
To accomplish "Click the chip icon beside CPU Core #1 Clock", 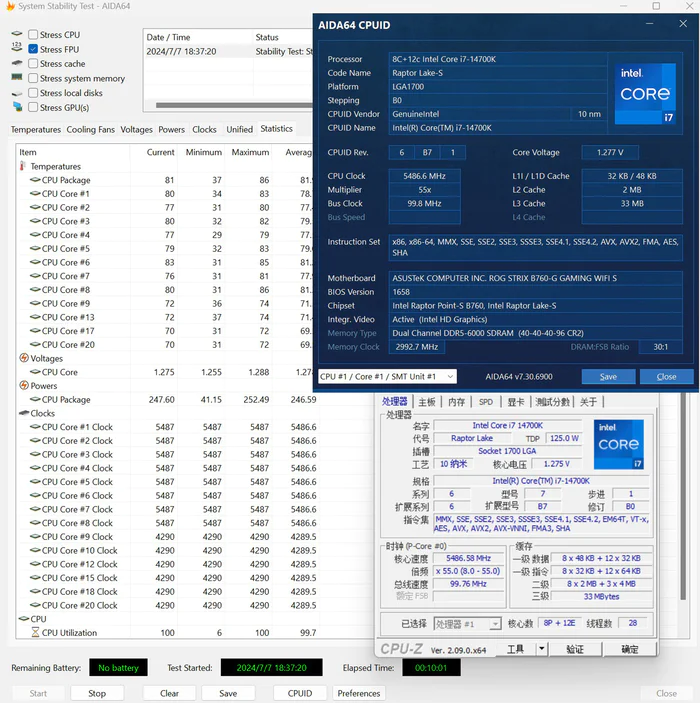I will [35, 427].
